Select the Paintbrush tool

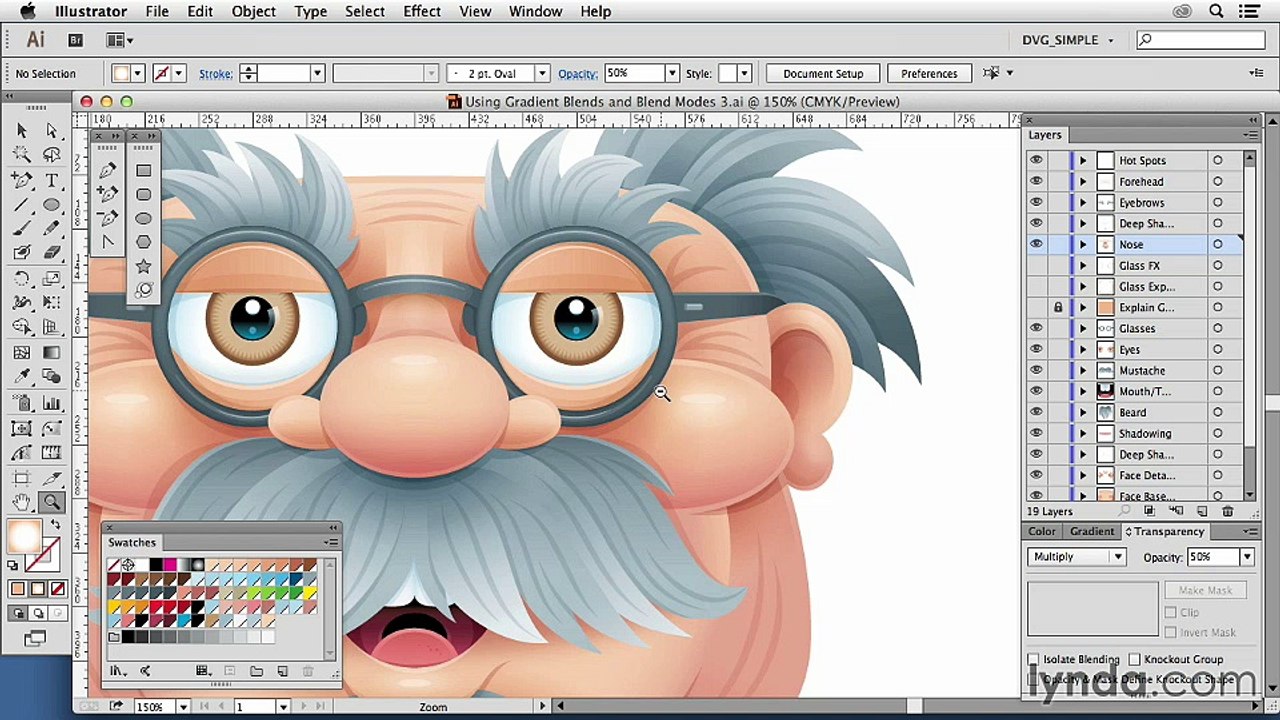point(22,229)
